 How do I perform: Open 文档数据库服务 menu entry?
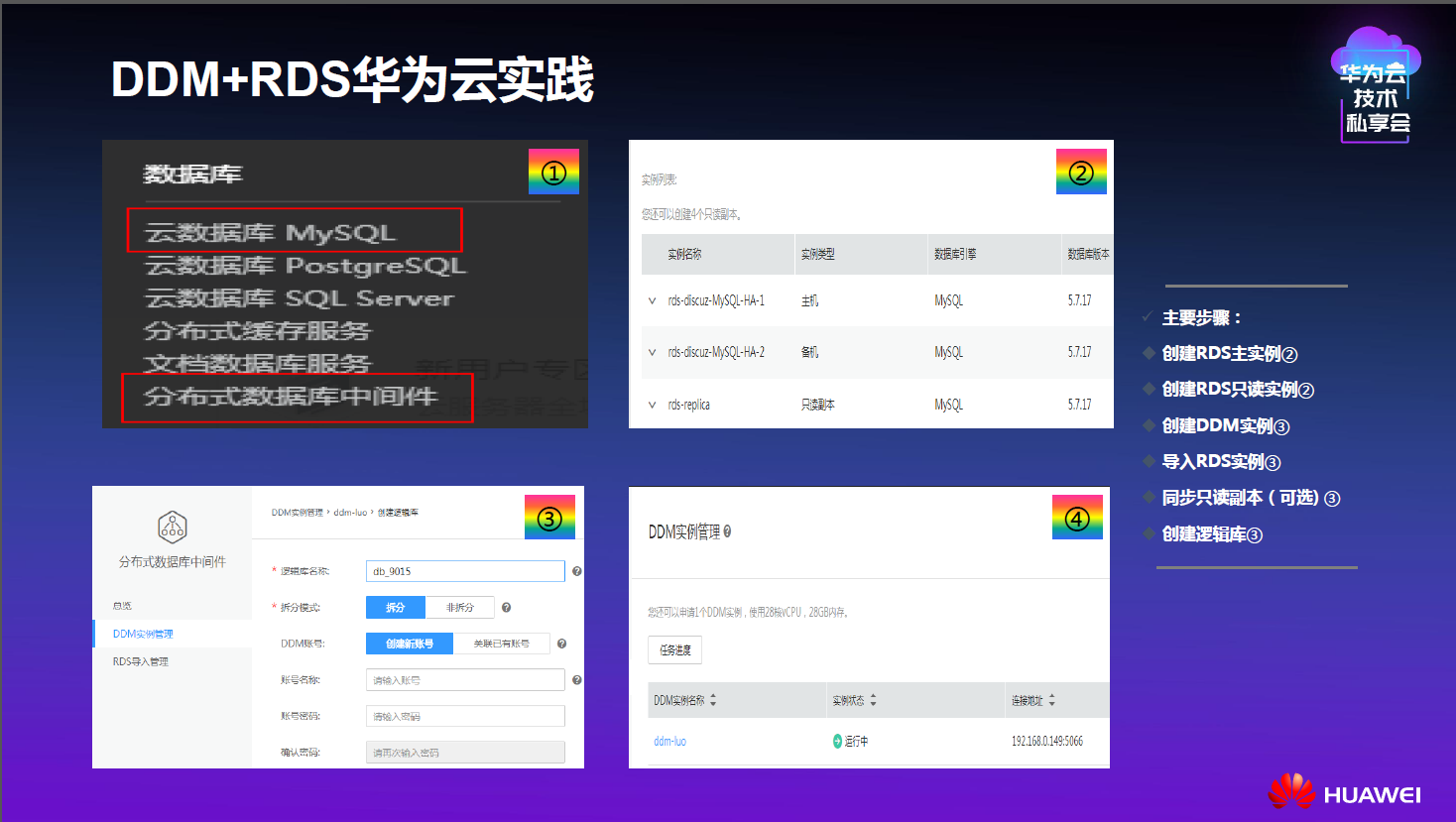pos(257,364)
